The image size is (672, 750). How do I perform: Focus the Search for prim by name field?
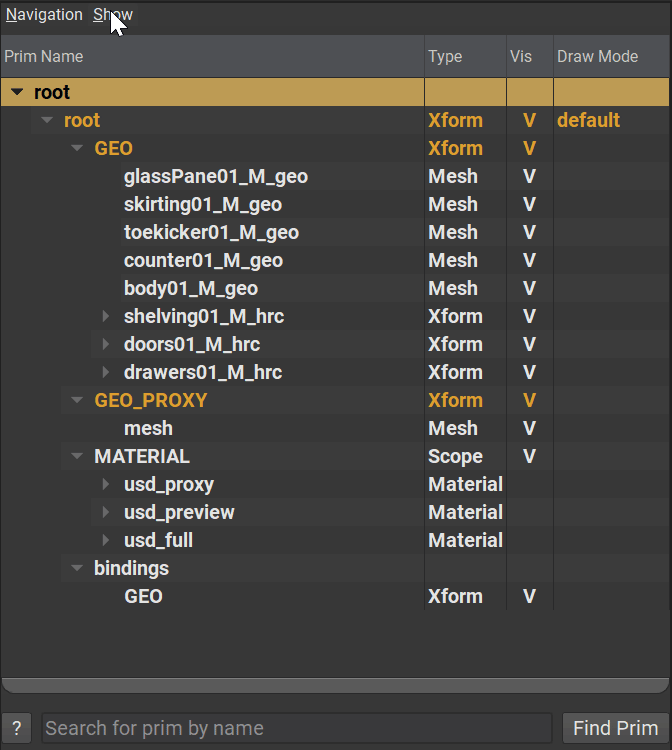(x=296, y=728)
